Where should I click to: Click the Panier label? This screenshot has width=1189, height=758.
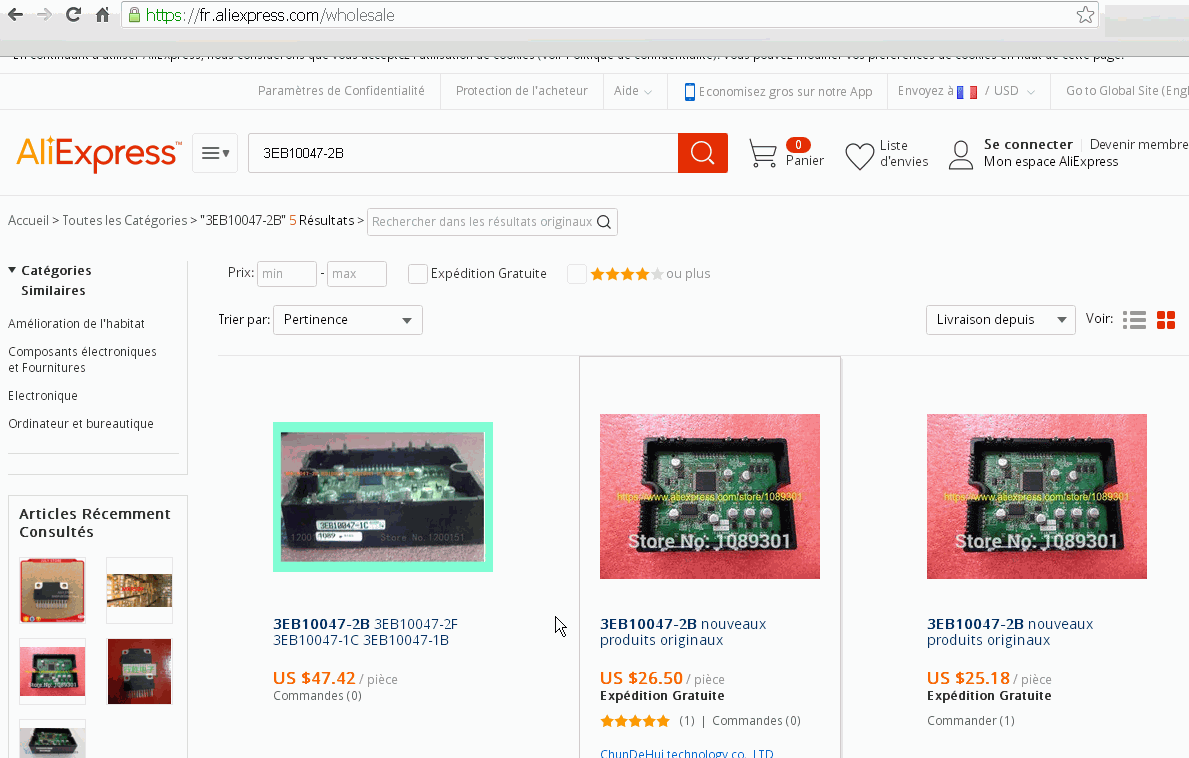(805, 161)
